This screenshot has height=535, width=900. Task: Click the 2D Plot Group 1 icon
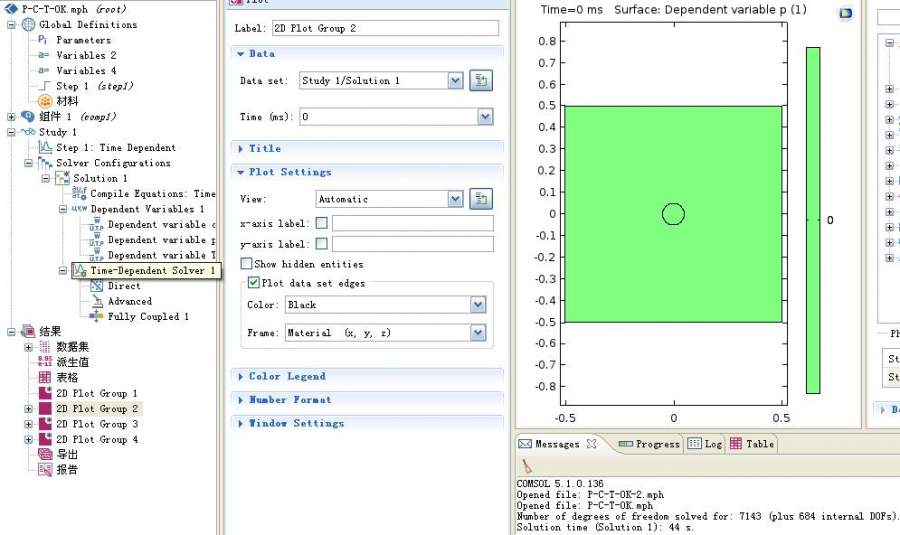(x=45, y=393)
